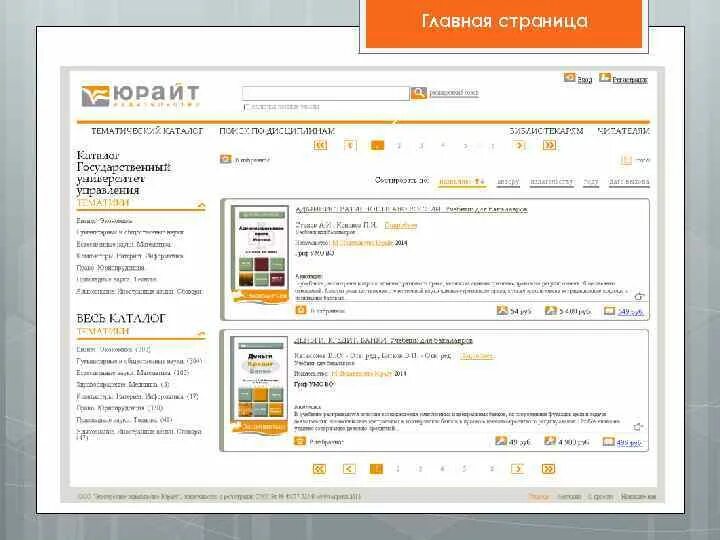Collapse ТЕМАТИКИ under Государственный университет управления

pos(201,204)
